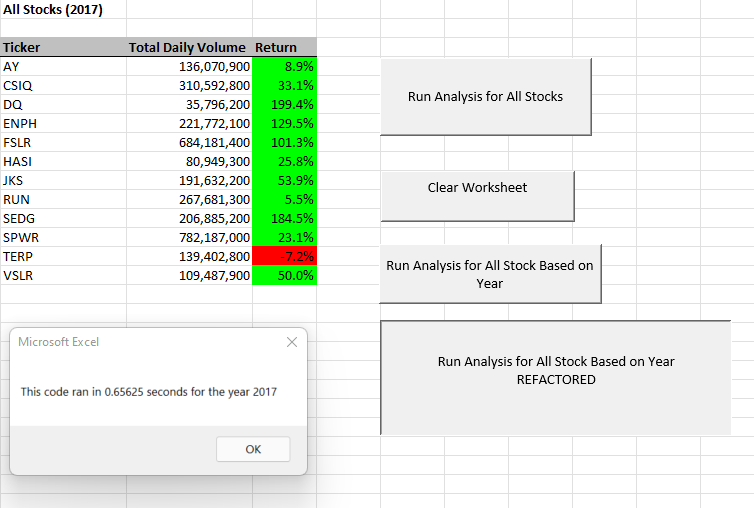Select the VSLR ticker cell

click(x=63, y=276)
